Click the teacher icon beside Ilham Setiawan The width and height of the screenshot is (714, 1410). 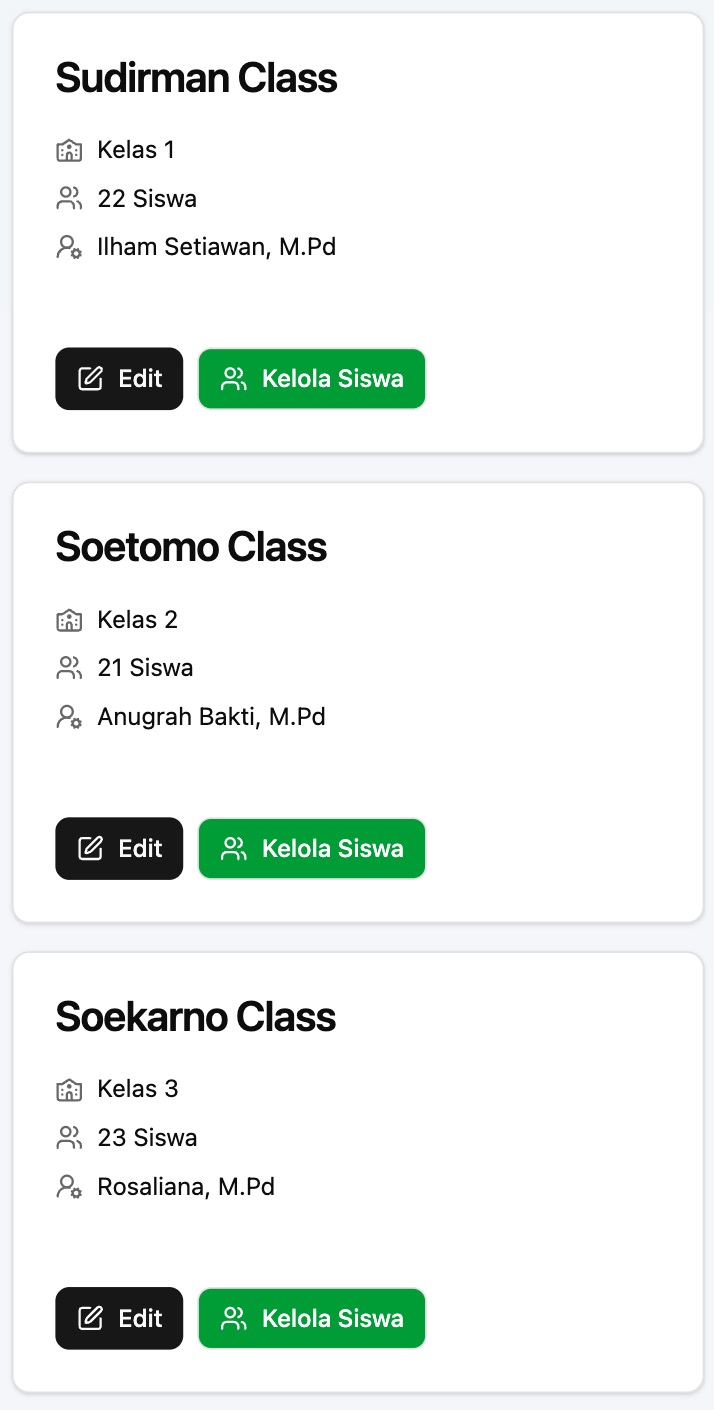[x=68, y=247]
